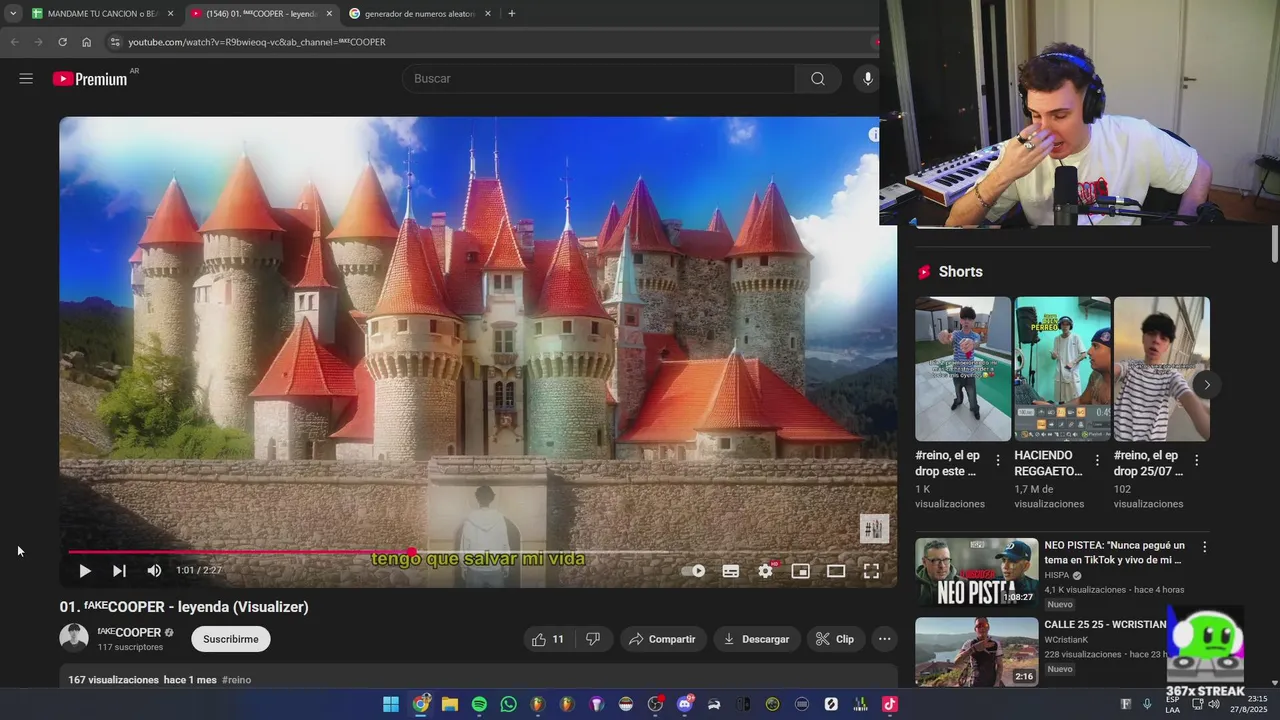Open the 'HACIENDO REGGAETO...' Short thumbnail

pos(1062,369)
